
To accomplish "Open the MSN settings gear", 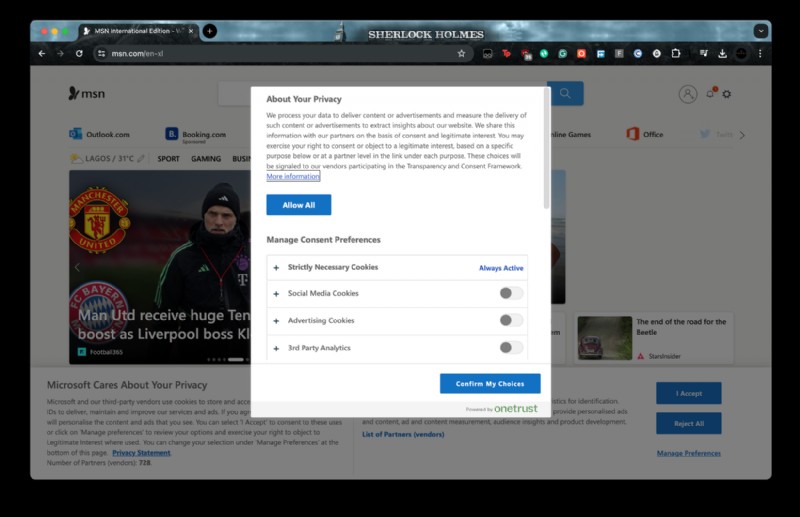I will point(727,94).
